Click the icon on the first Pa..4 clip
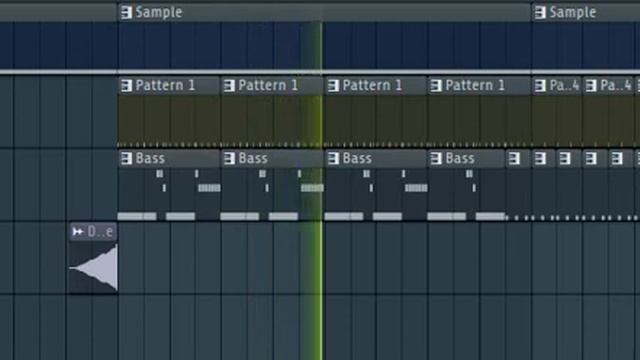 tap(540, 86)
